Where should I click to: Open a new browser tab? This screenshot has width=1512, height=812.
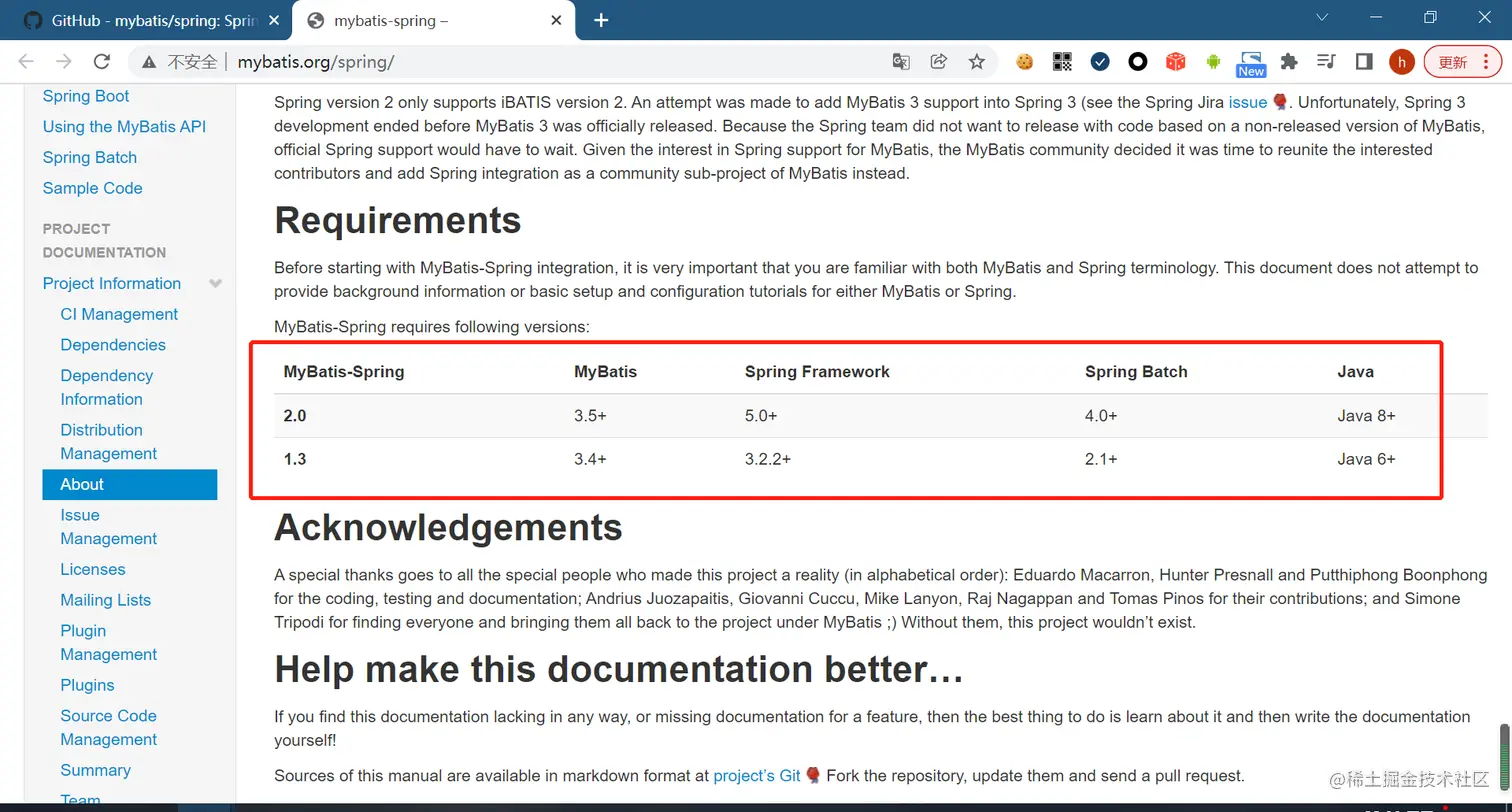(601, 20)
